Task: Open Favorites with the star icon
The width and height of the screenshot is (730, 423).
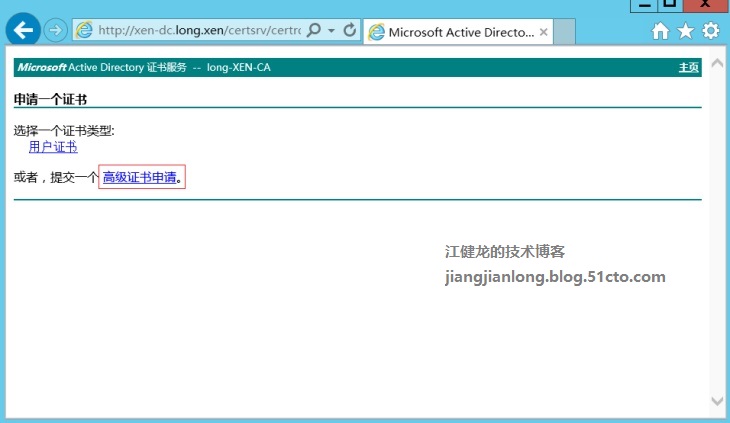Action: point(685,31)
